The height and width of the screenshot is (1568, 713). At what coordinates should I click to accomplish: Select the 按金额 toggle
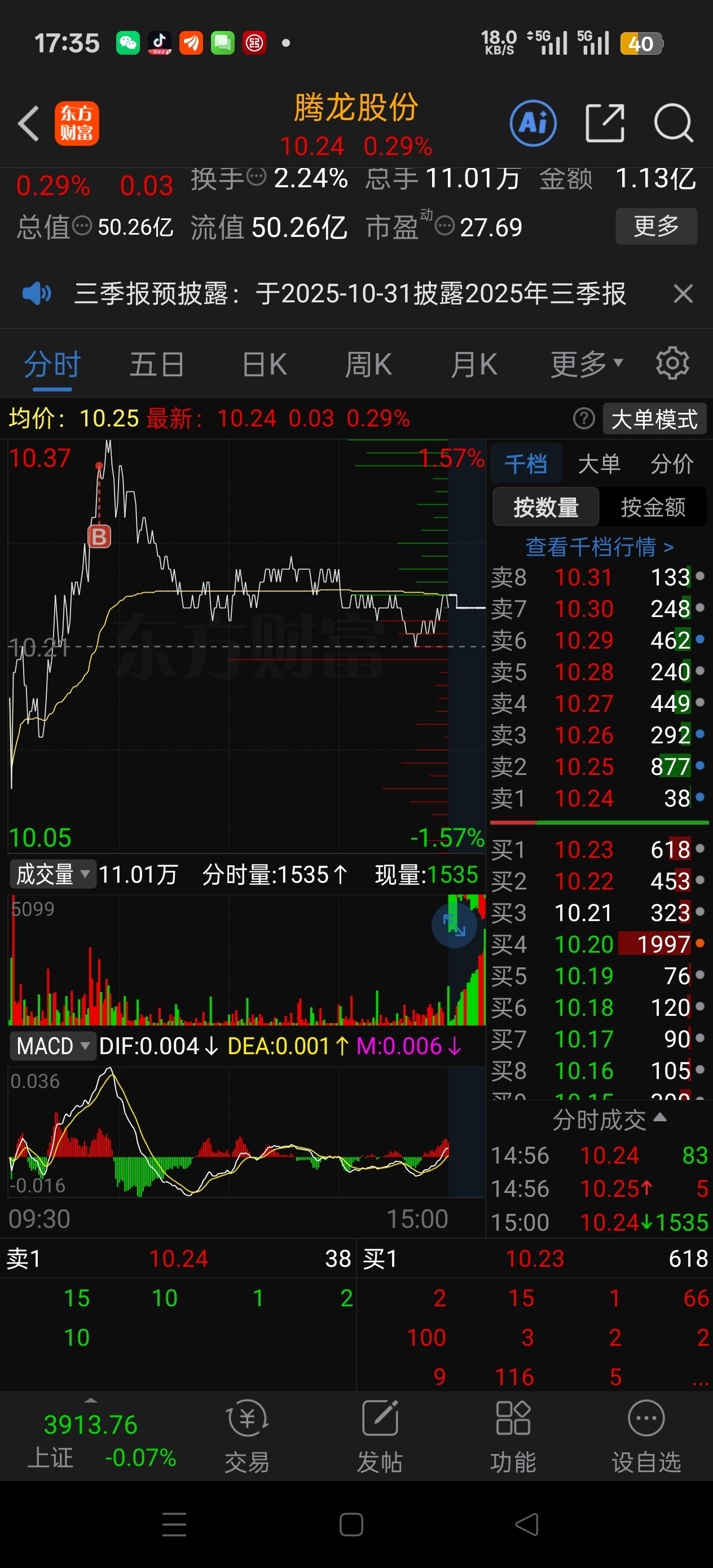point(653,506)
